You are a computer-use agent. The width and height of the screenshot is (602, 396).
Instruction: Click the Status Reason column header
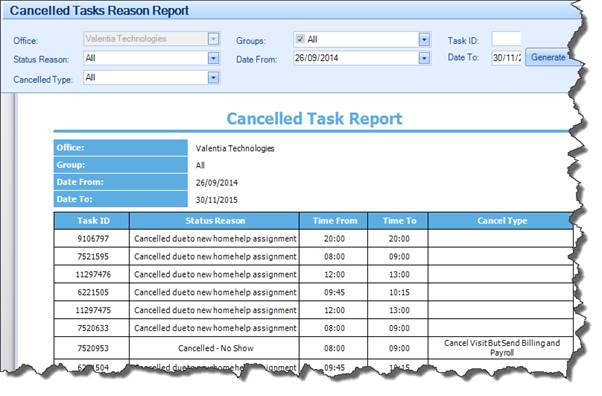(x=215, y=221)
